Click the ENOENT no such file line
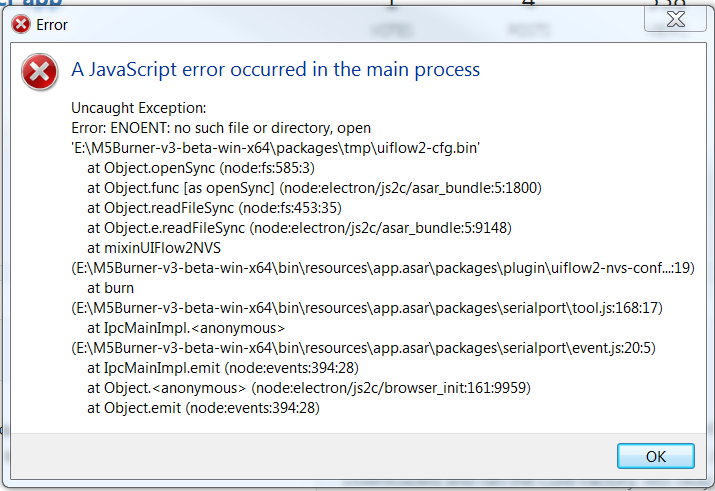 [x=221, y=128]
